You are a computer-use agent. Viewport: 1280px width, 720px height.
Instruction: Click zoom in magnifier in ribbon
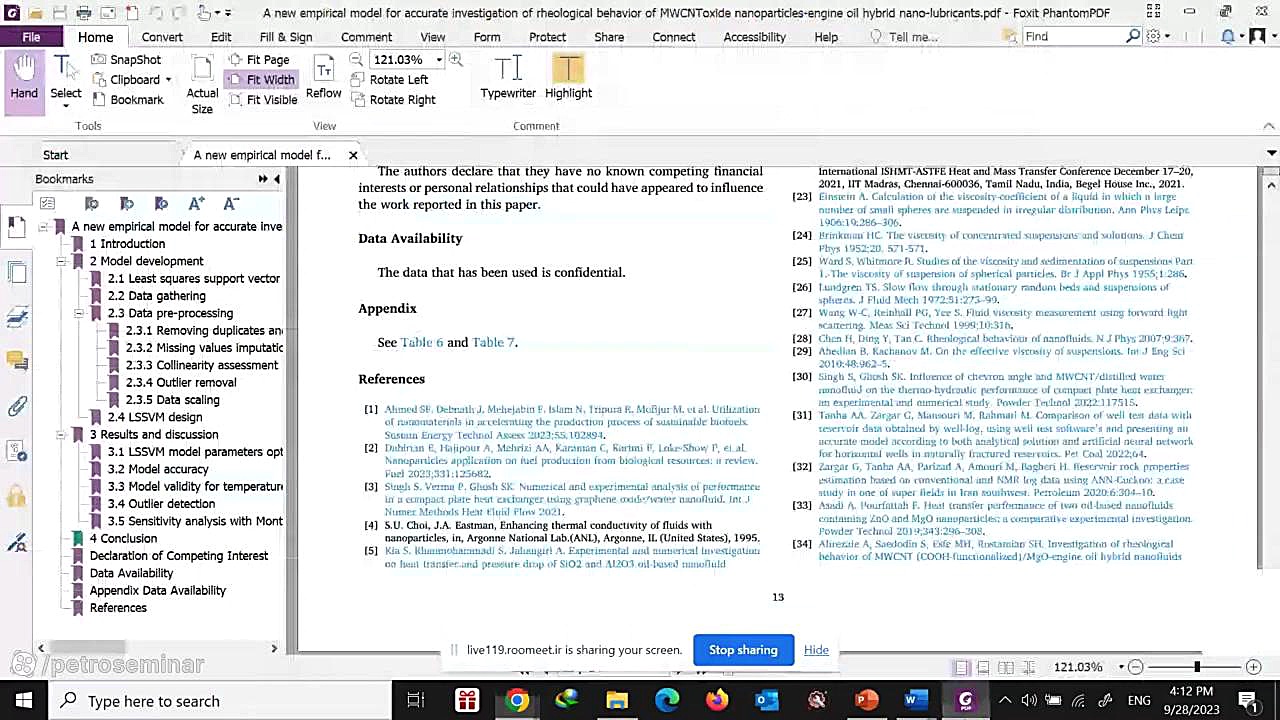click(x=456, y=60)
